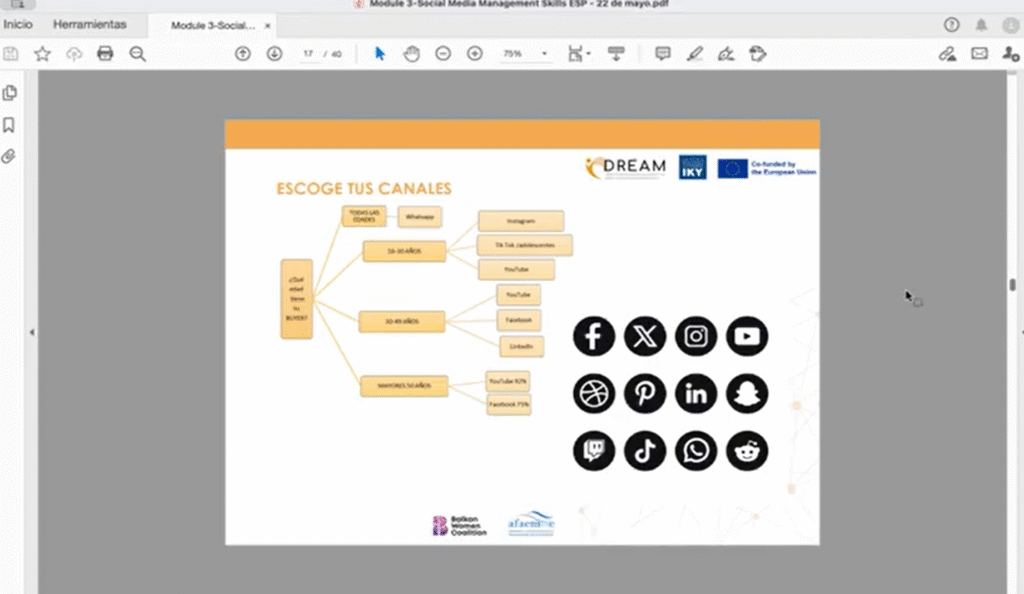Activate the arrow selection tool
The image size is (1024, 594).
click(380, 54)
